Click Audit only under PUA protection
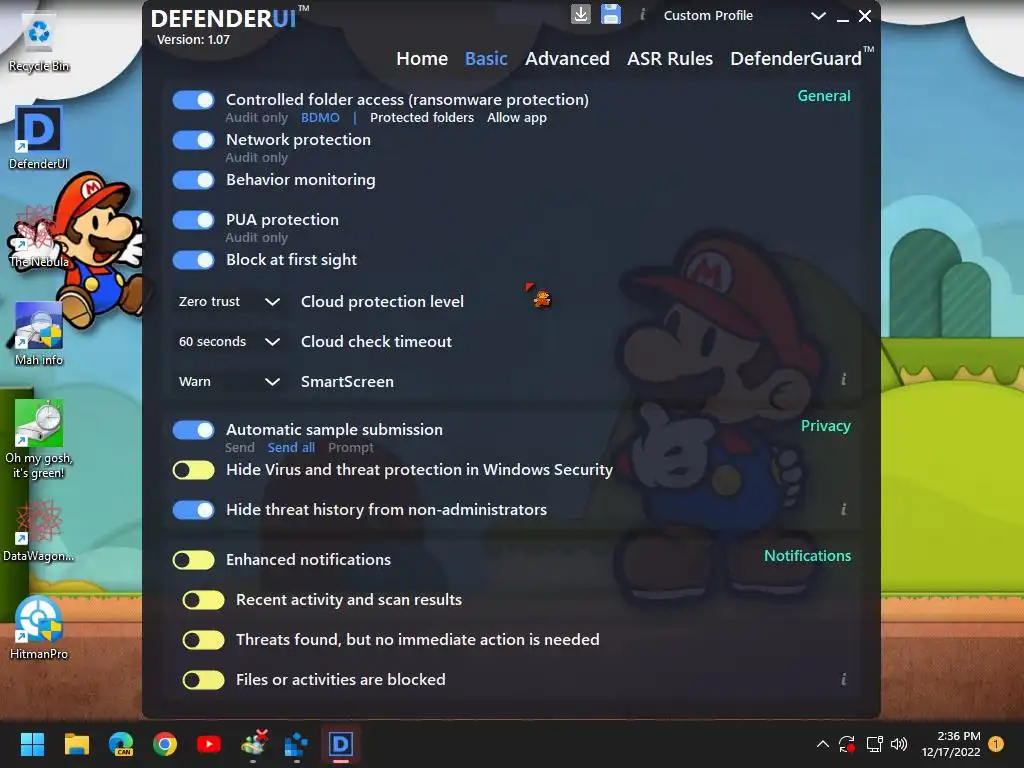1024x768 pixels. coord(257,238)
